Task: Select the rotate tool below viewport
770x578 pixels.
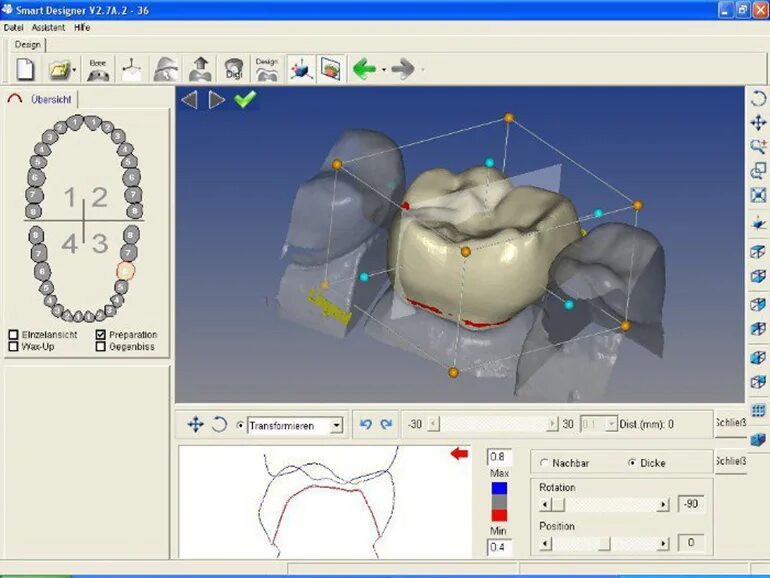Action: pyautogui.click(x=219, y=424)
